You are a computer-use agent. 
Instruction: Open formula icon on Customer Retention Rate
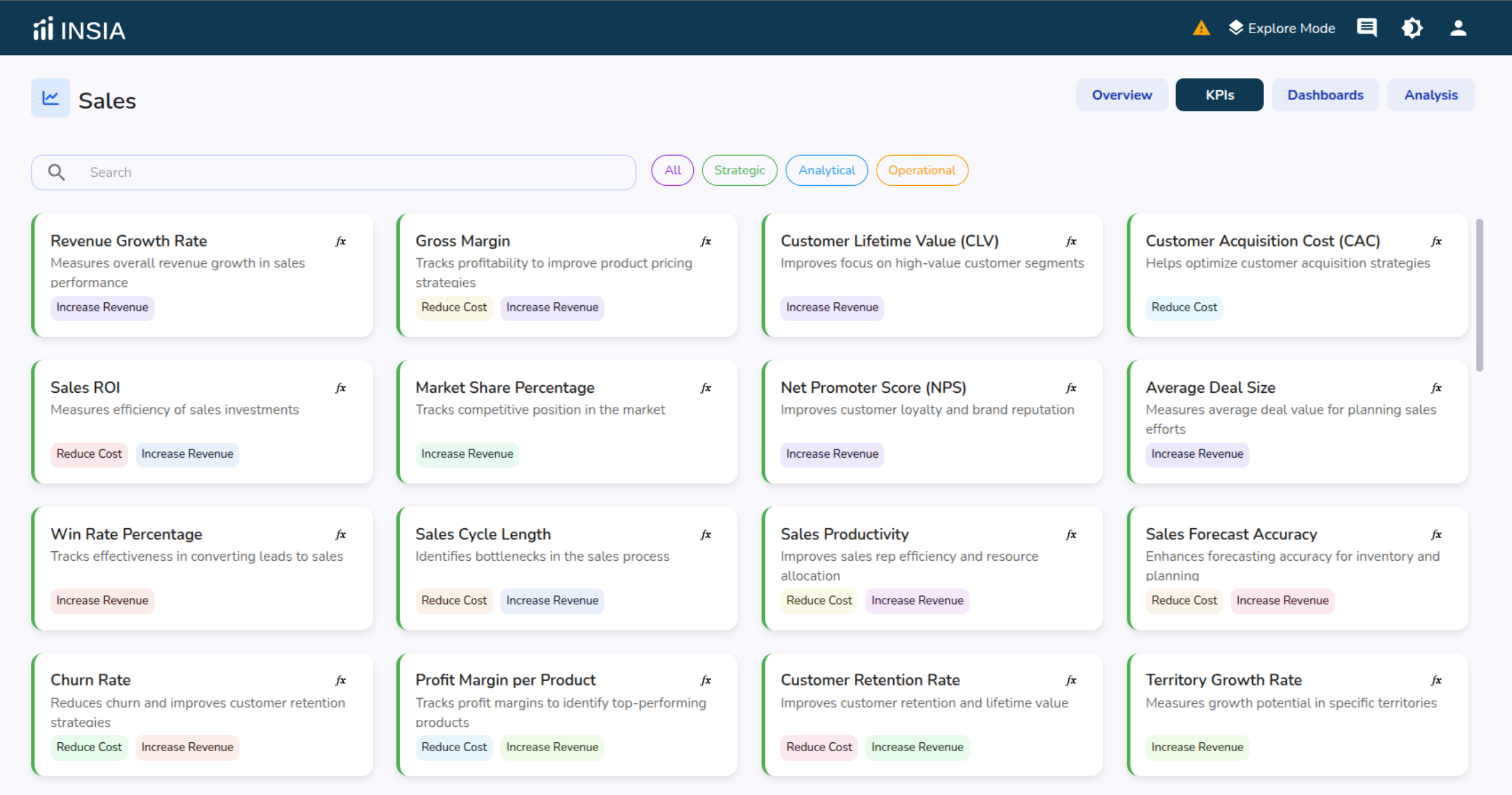(1071, 680)
